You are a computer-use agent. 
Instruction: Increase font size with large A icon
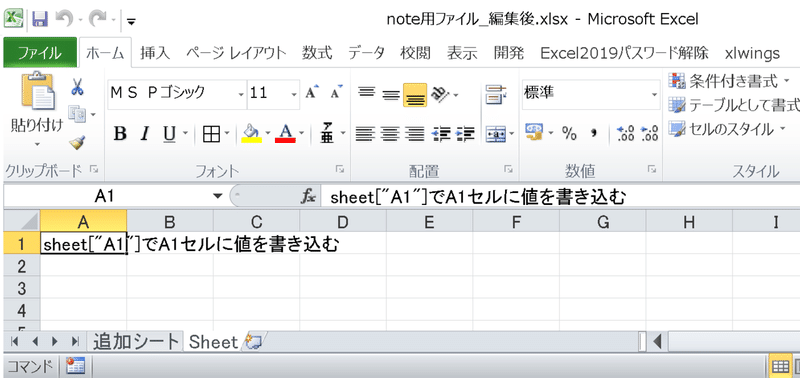(x=312, y=93)
